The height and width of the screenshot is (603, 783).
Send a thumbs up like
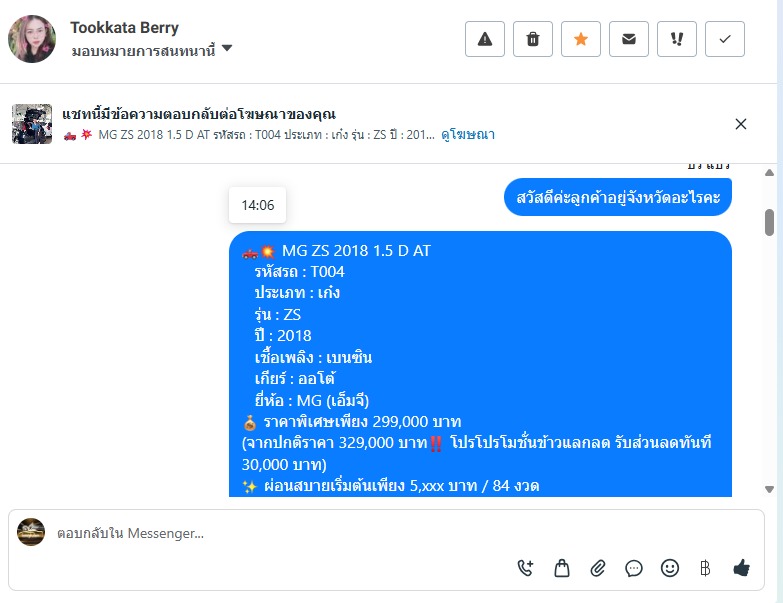click(x=742, y=568)
